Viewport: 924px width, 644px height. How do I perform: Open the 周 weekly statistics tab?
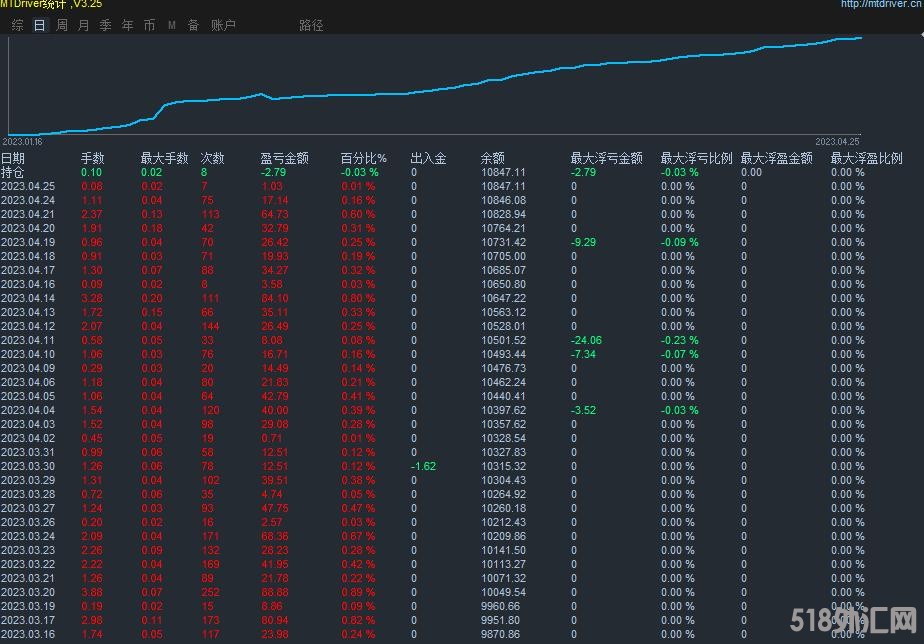pyautogui.click(x=62, y=25)
